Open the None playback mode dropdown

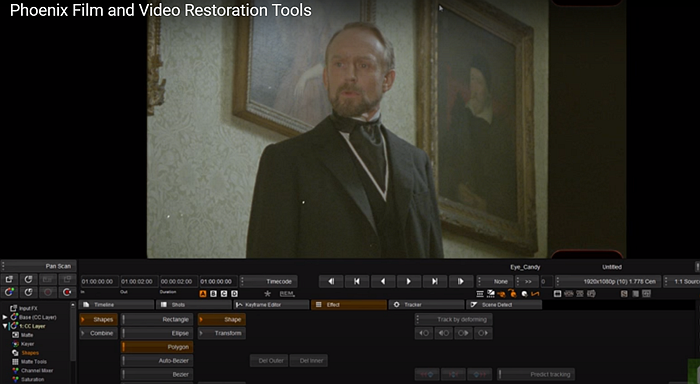click(495, 281)
